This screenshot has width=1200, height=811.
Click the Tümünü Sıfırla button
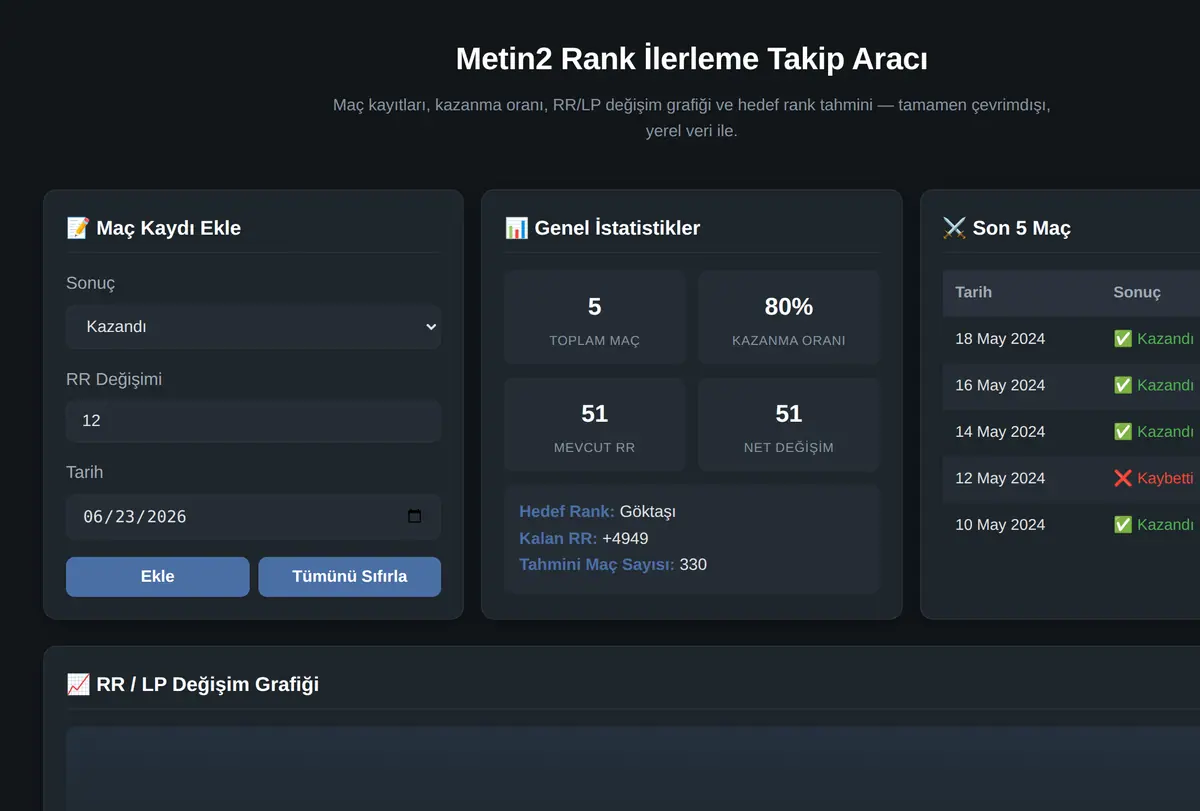click(x=350, y=576)
